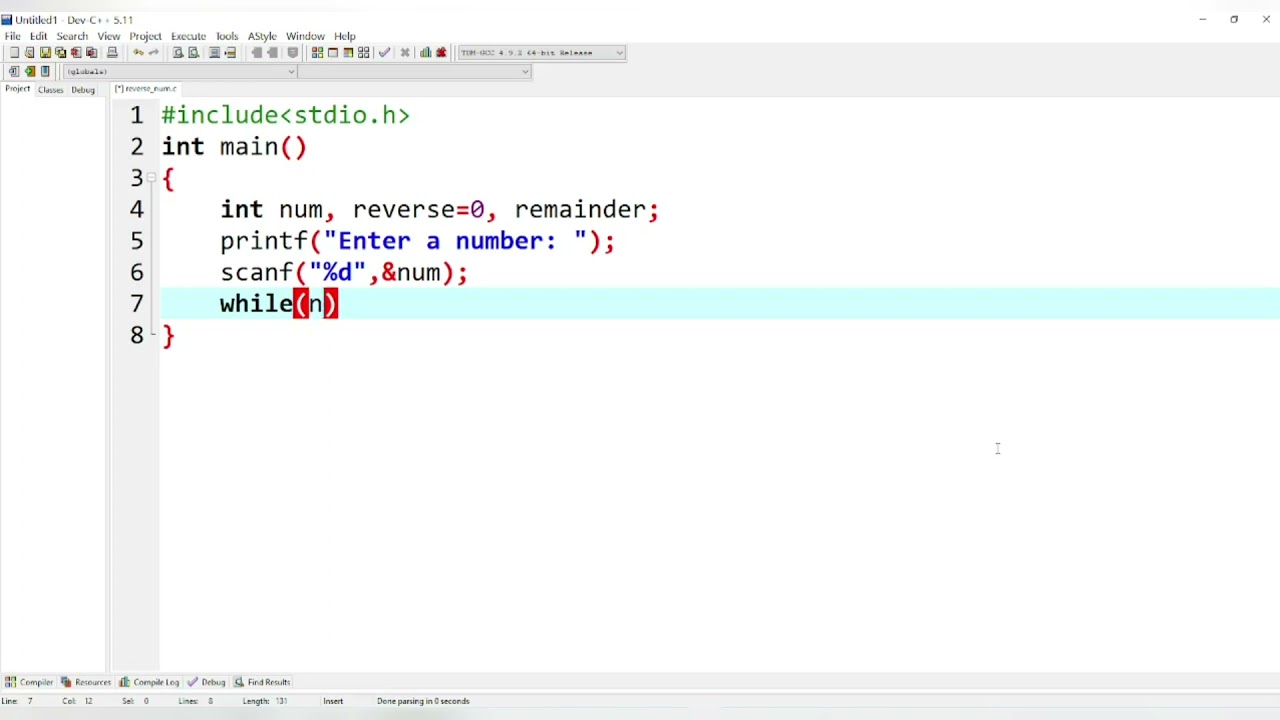Open the File menu
Image resolution: width=1280 pixels, height=720 pixels.
point(13,36)
